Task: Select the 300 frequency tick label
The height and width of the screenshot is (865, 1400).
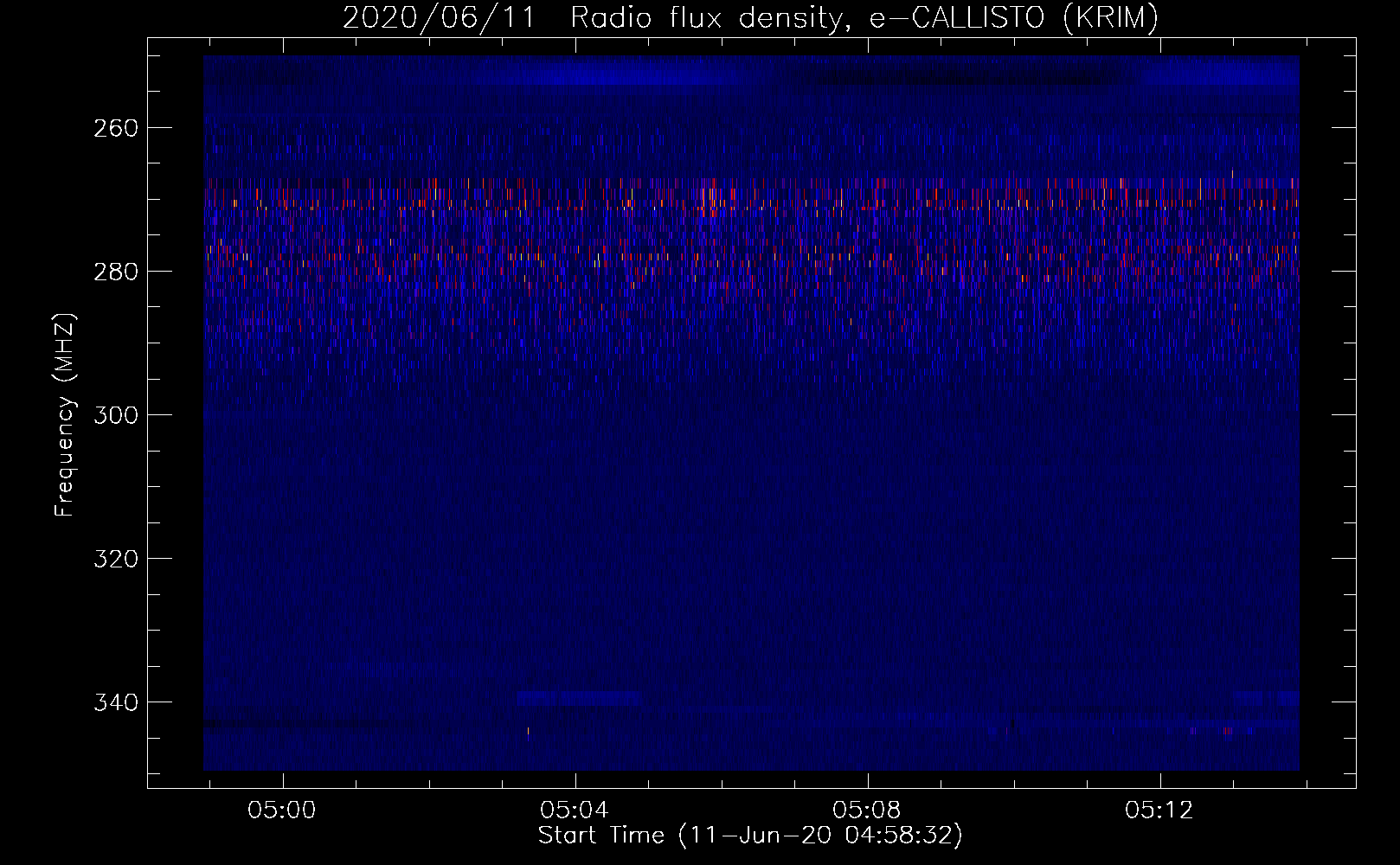Action: tap(116, 415)
